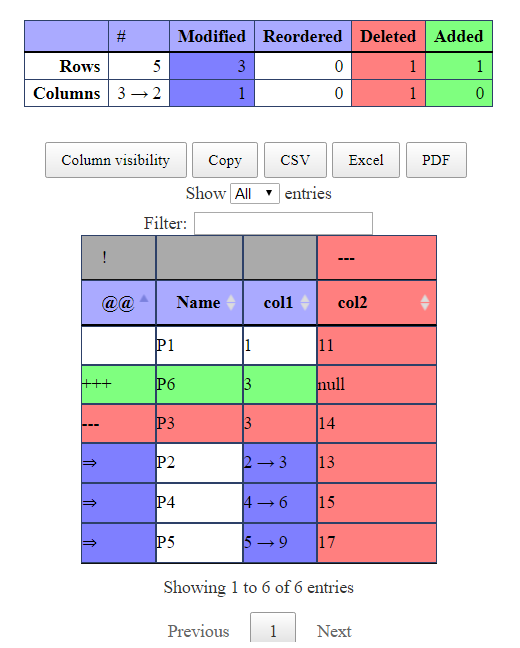This screenshot has width=520, height=648.
Task: Open the Show entries dropdown
Action: (x=255, y=193)
